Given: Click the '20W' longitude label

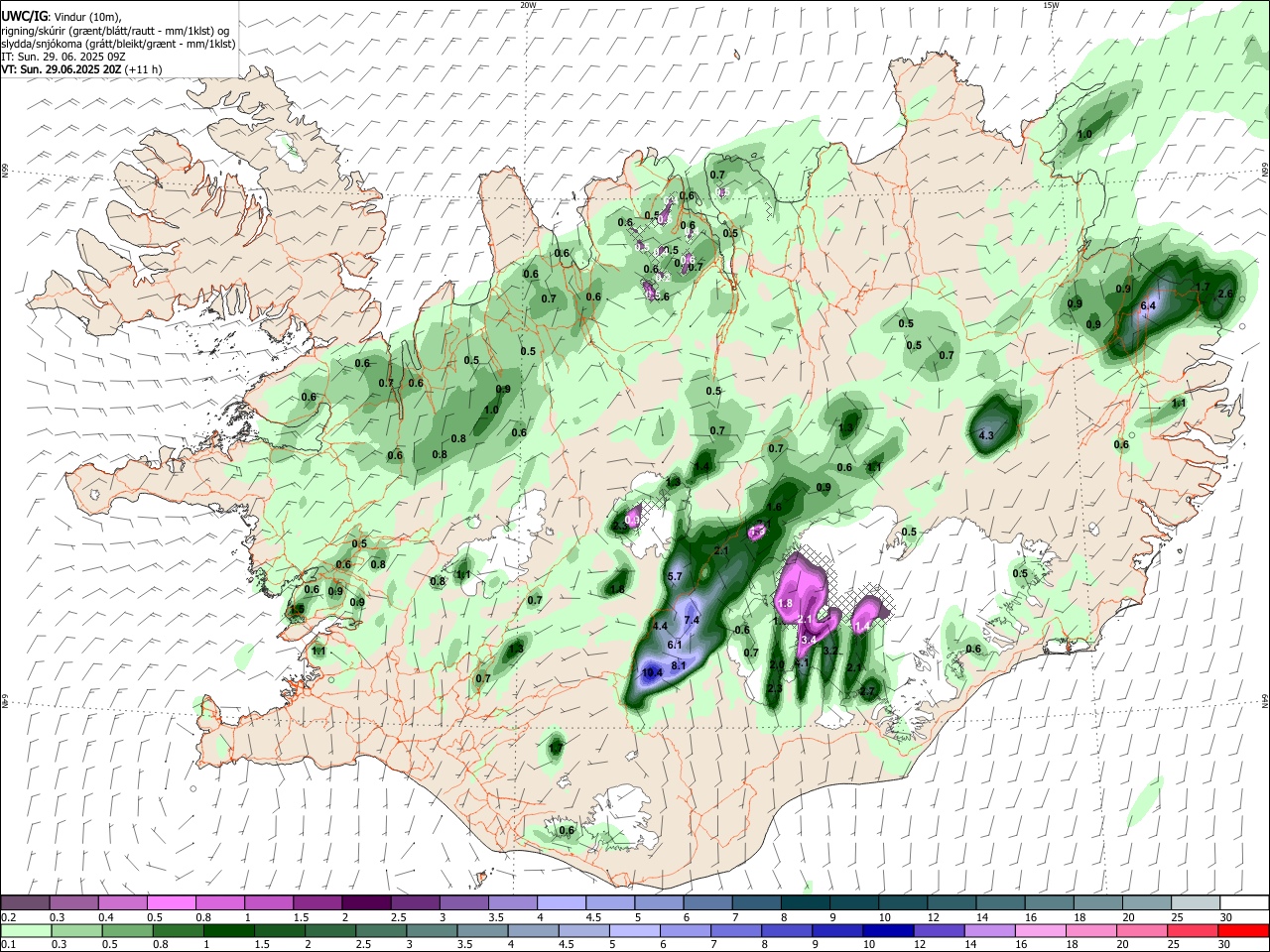Looking at the screenshot, I should [528, 5].
